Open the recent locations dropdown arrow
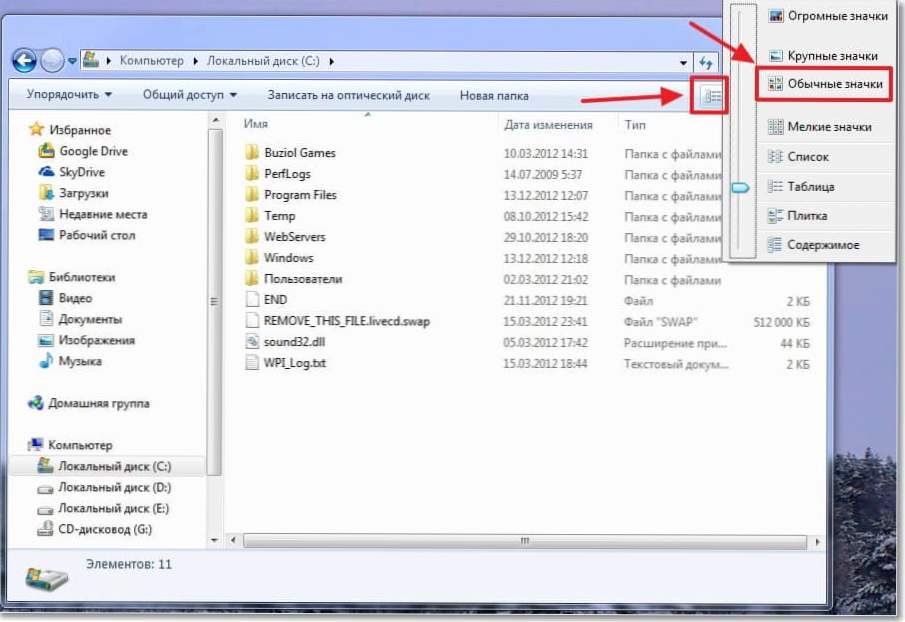The width and height of the screenshot is (905, 622). coord(72,61)
